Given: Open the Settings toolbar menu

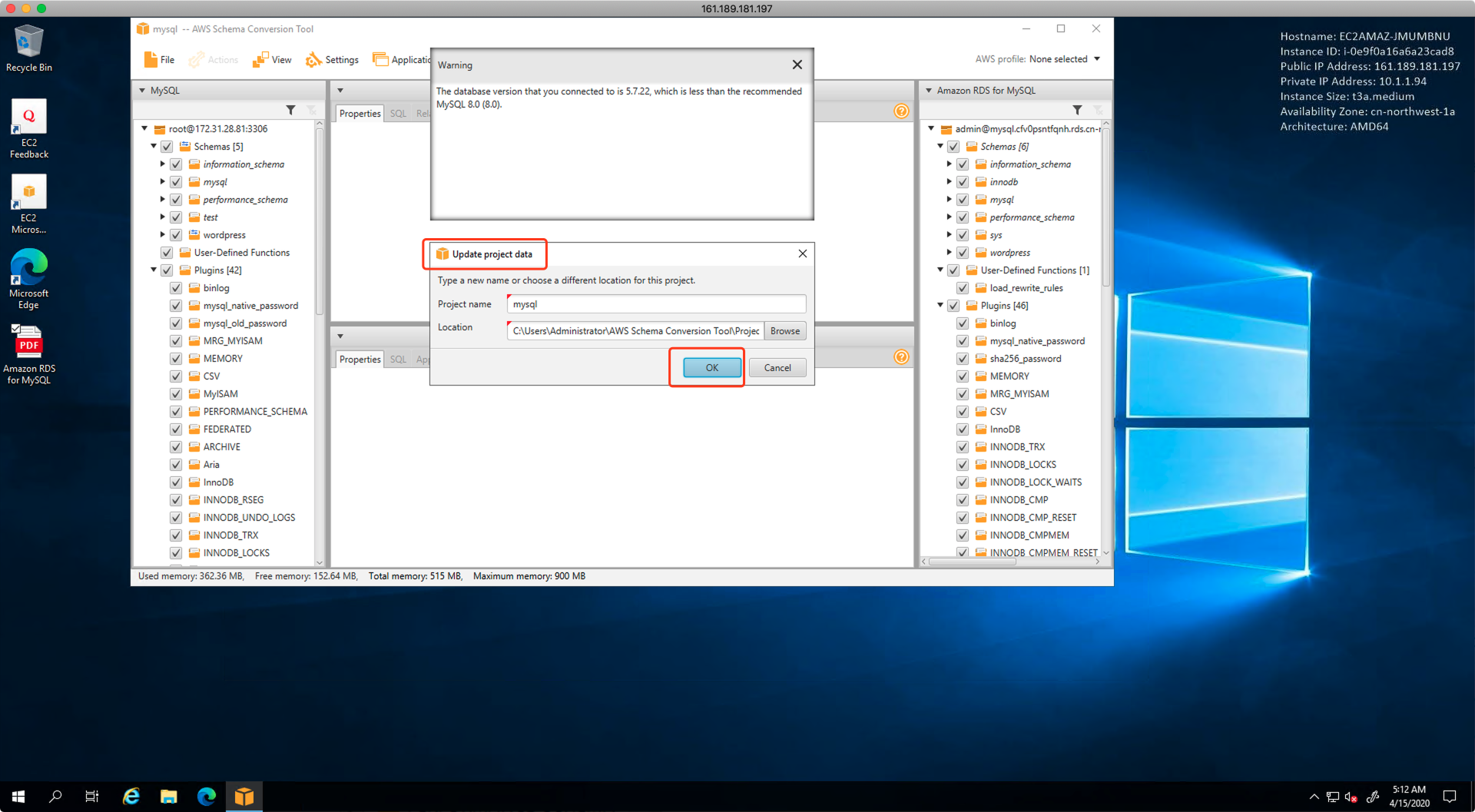Looking at the screenshot, I should [333, 60].
